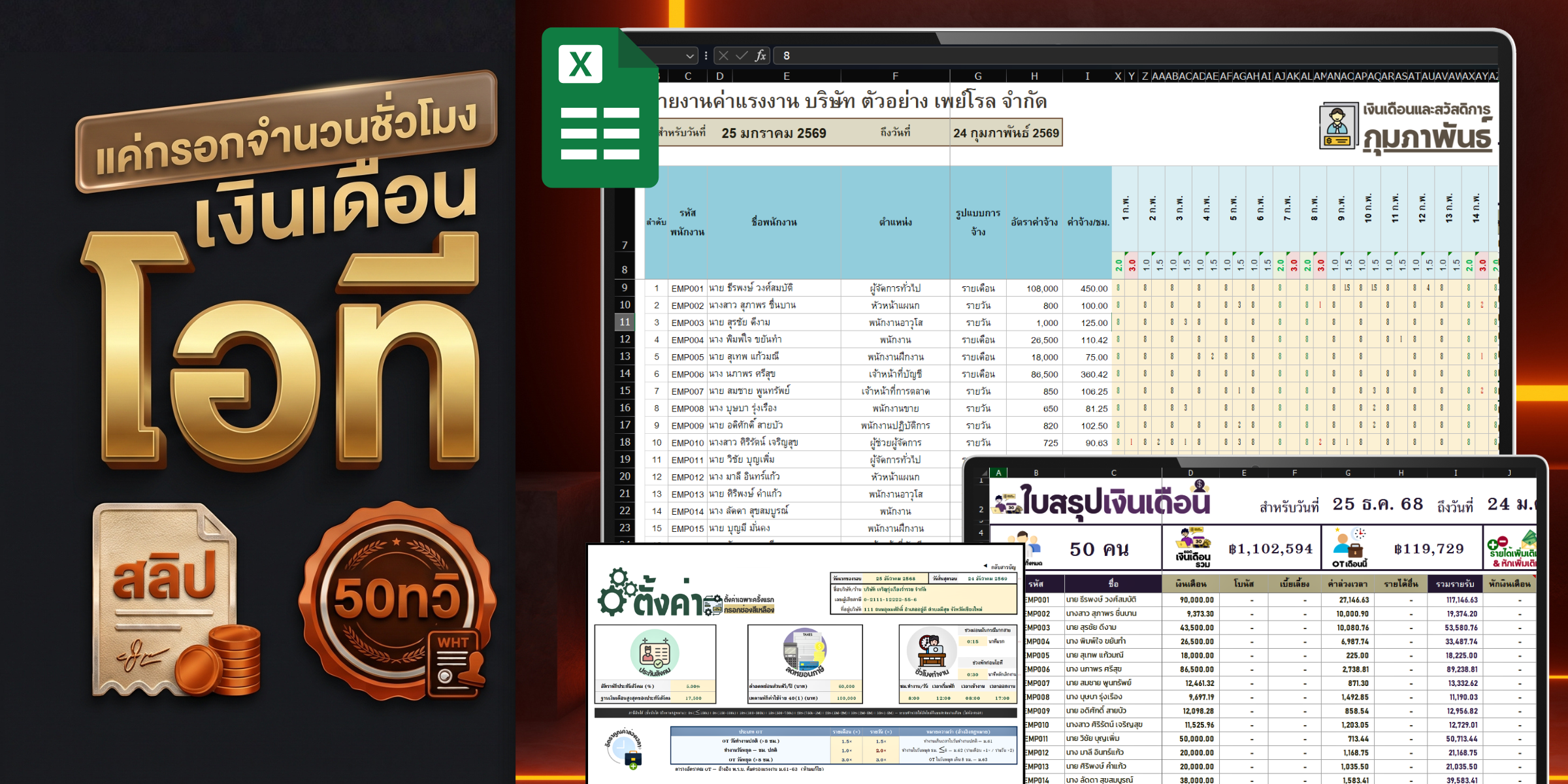Click position เจ้าหน้าที่บัญชี for EMP006
This screenshot has width=1568, height=784.
click(895, 374)
